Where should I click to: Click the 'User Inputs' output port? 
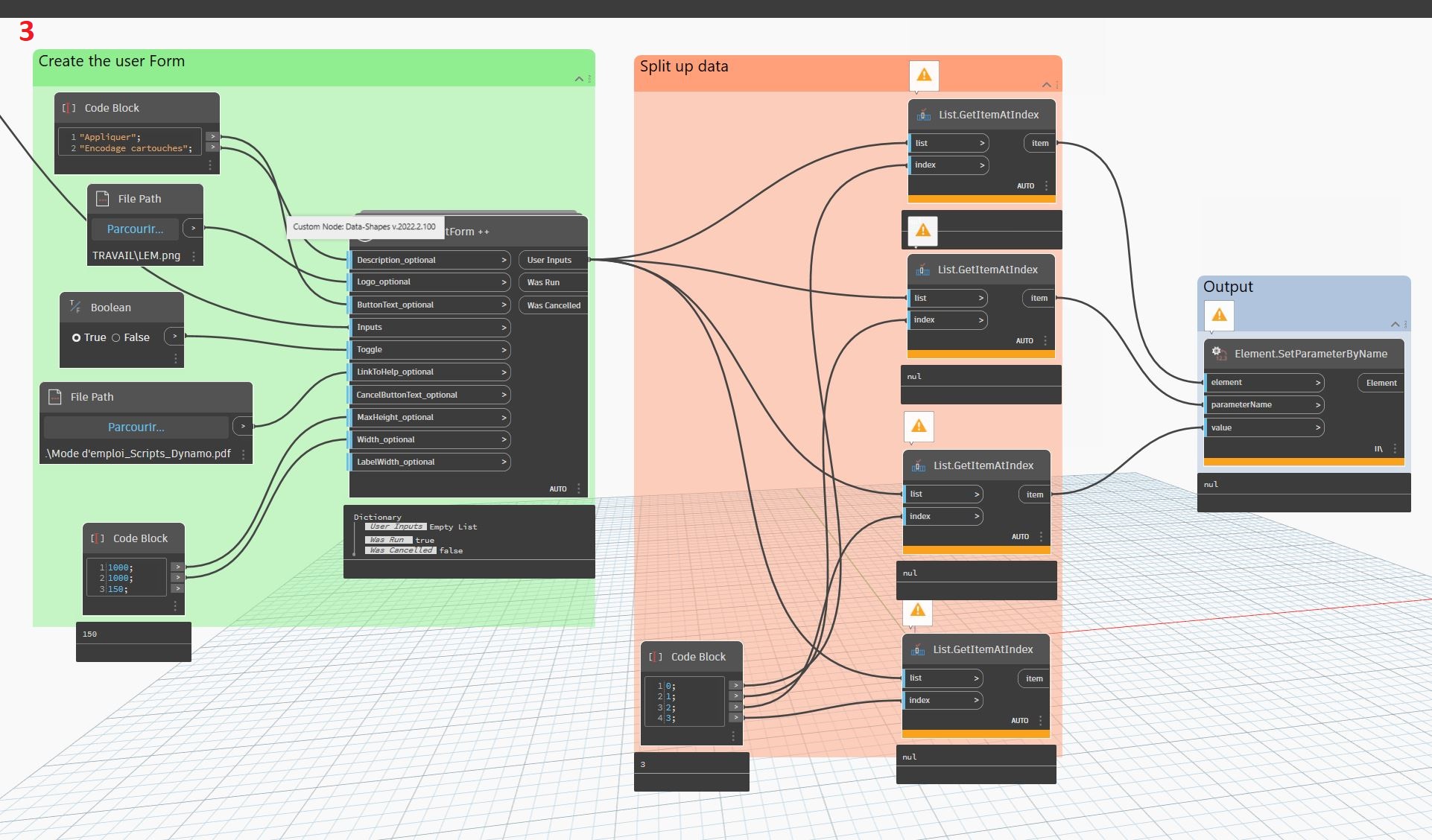(553, 260)
